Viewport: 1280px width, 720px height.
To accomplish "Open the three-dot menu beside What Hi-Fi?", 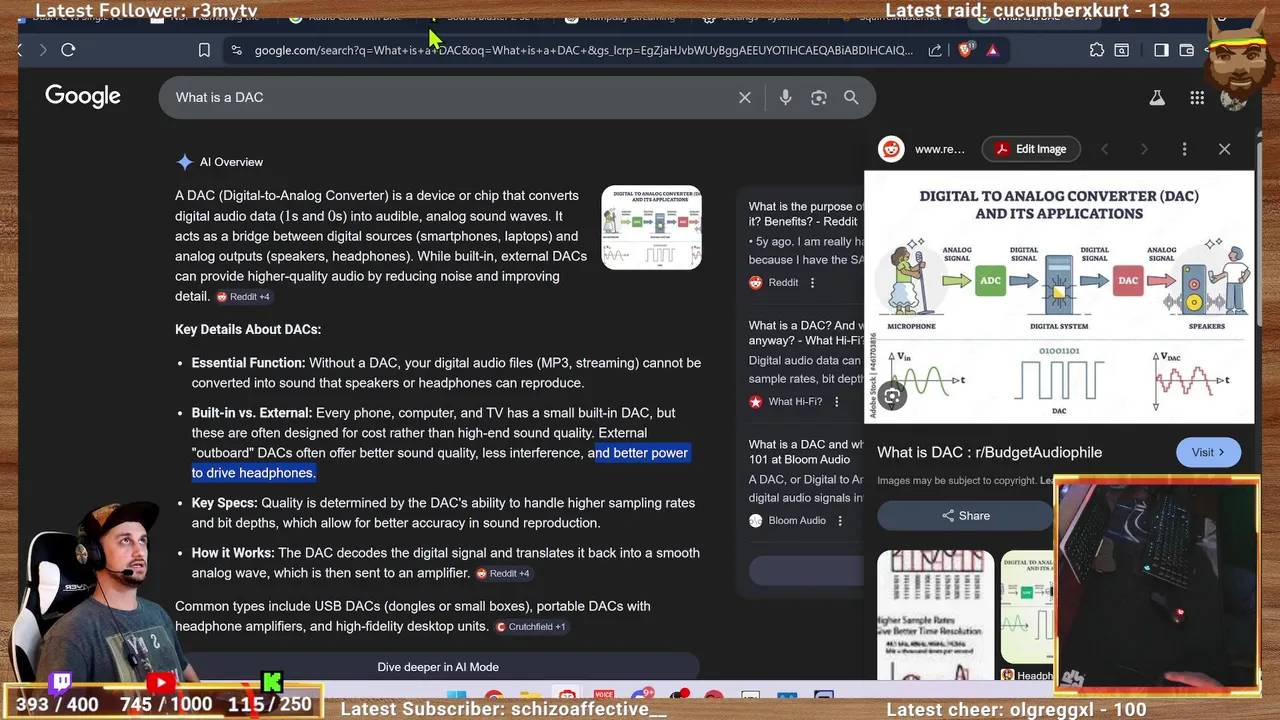I will click(x=836, y=402).
